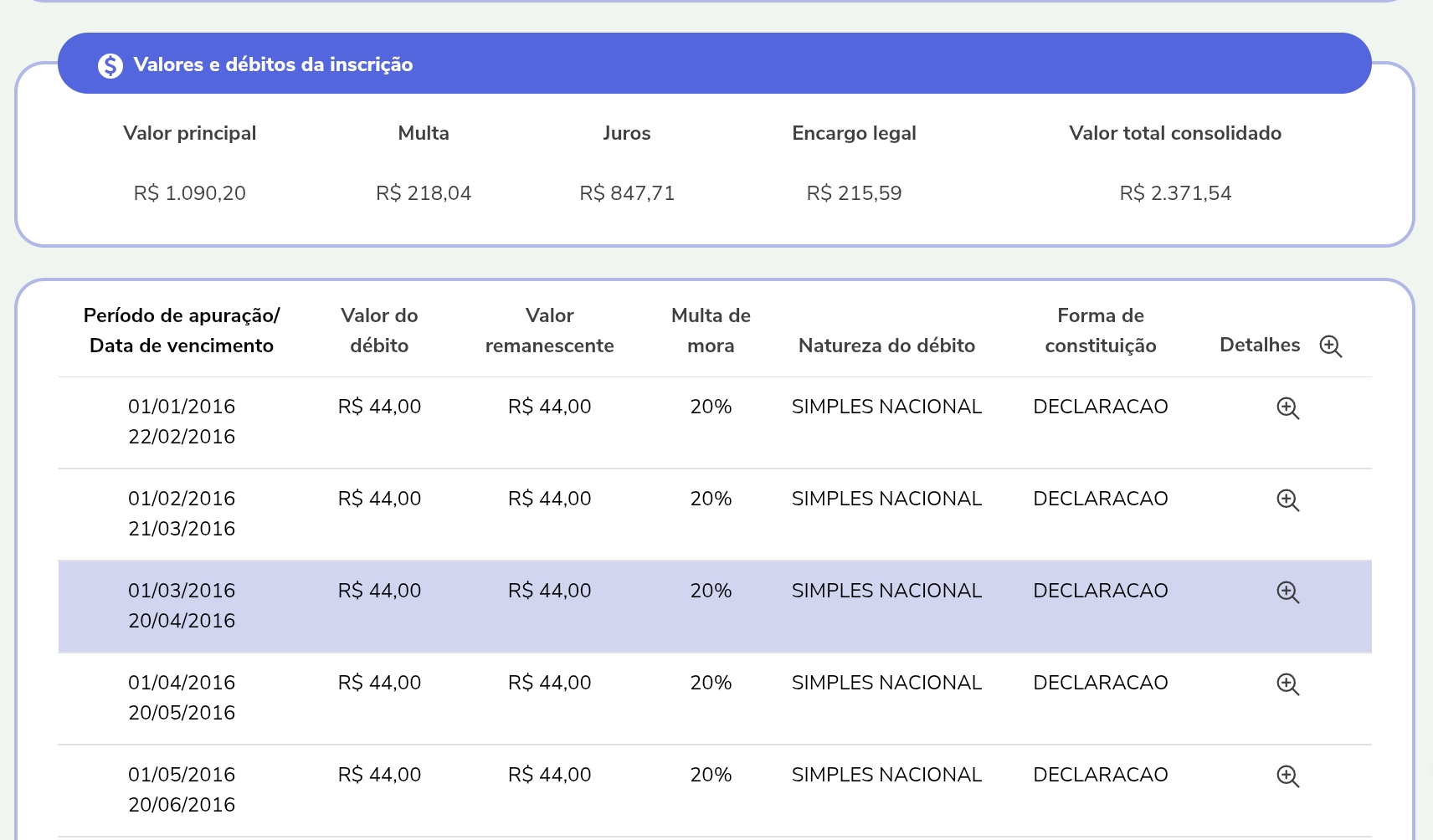The width and height of the screenshot is (1433, 840).
Task: Click the Detalhes column header
Action: pos(1260,345)
